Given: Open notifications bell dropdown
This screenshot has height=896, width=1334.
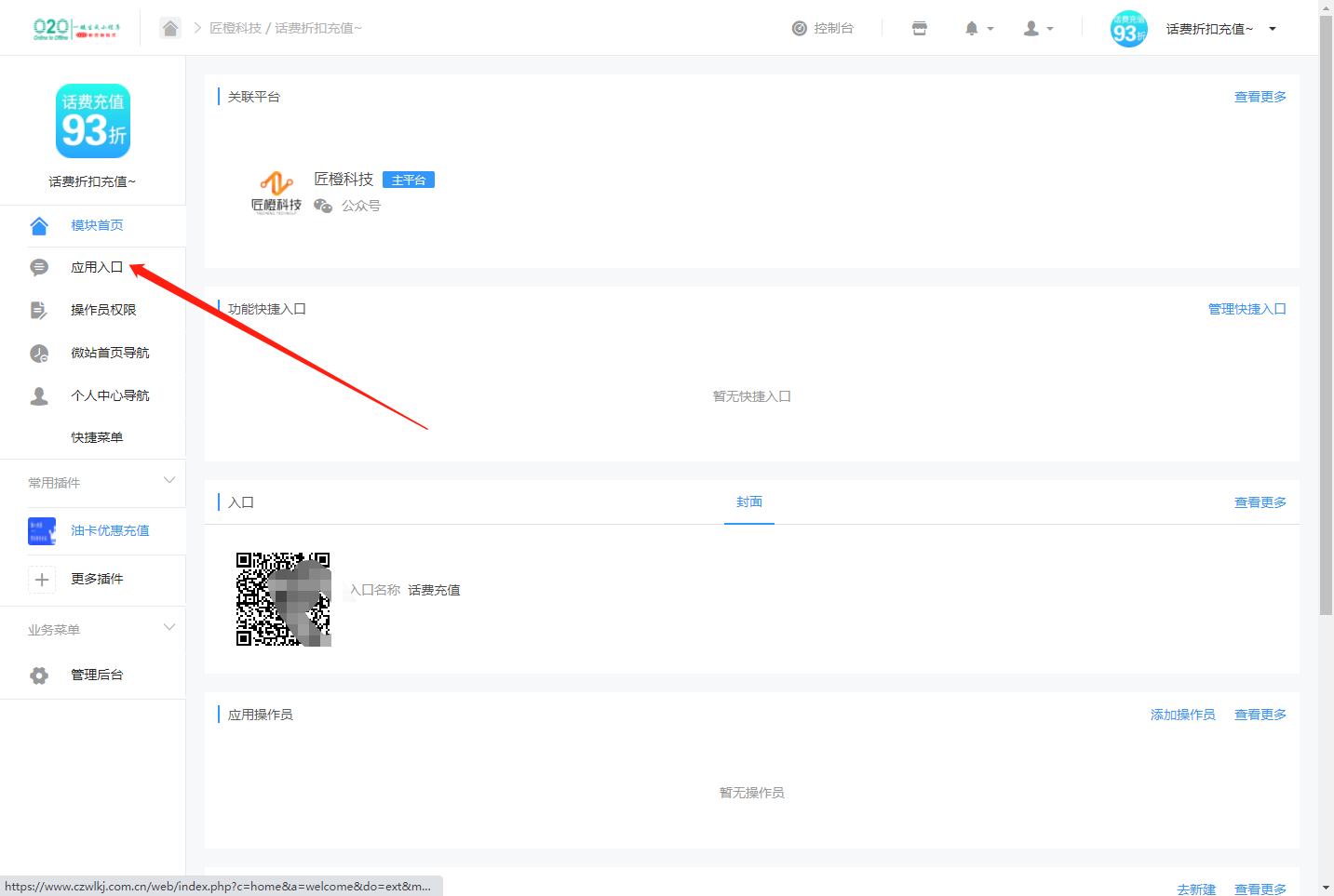Looking at the screenshot, I should [979, 28].
